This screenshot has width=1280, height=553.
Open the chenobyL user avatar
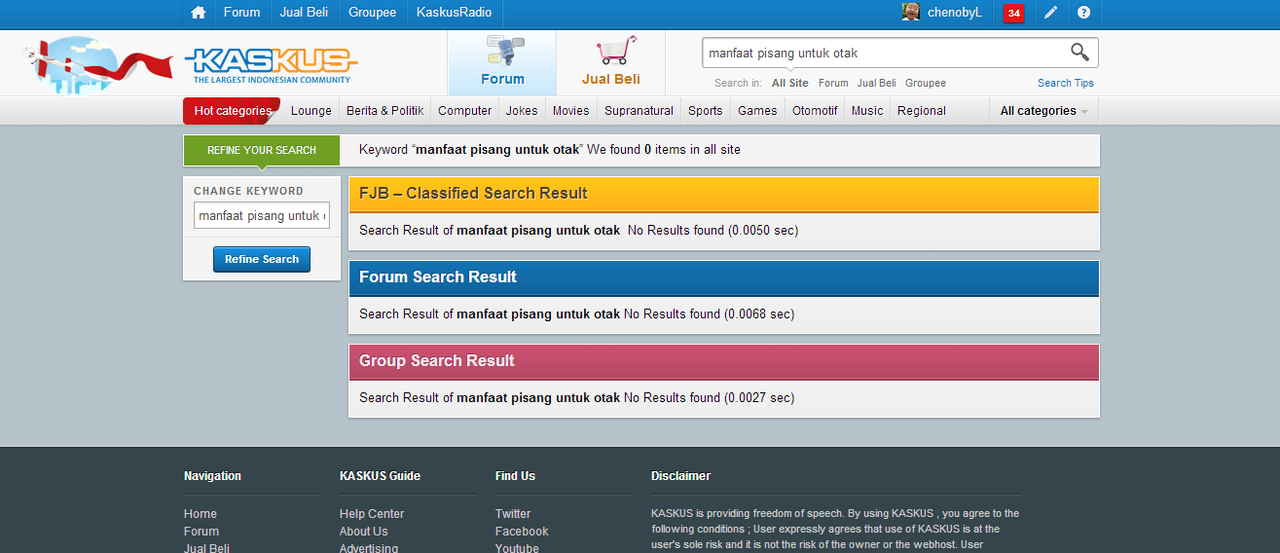point(911,12)
